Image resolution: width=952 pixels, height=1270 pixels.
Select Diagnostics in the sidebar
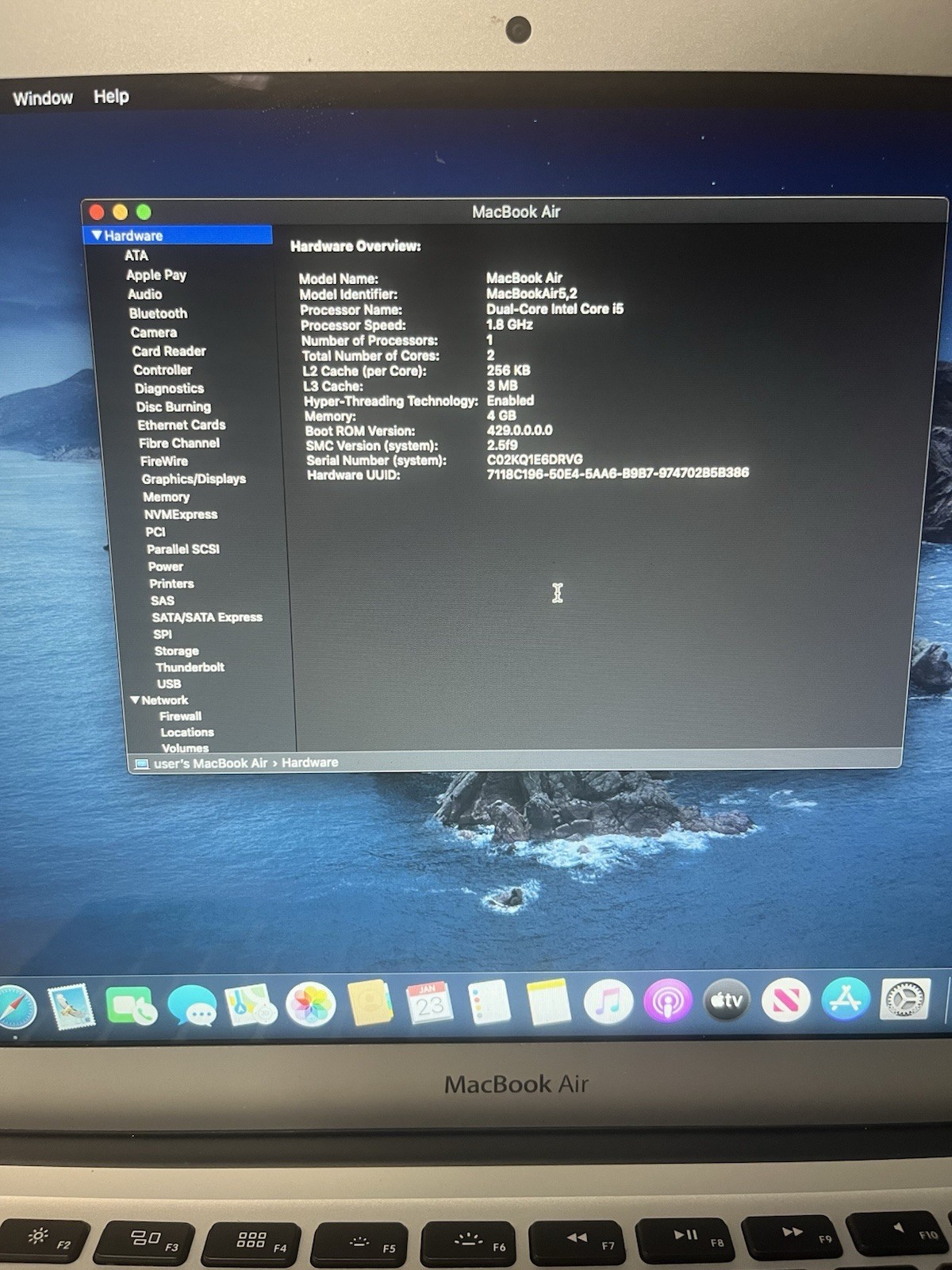click(x=169, y=388)
